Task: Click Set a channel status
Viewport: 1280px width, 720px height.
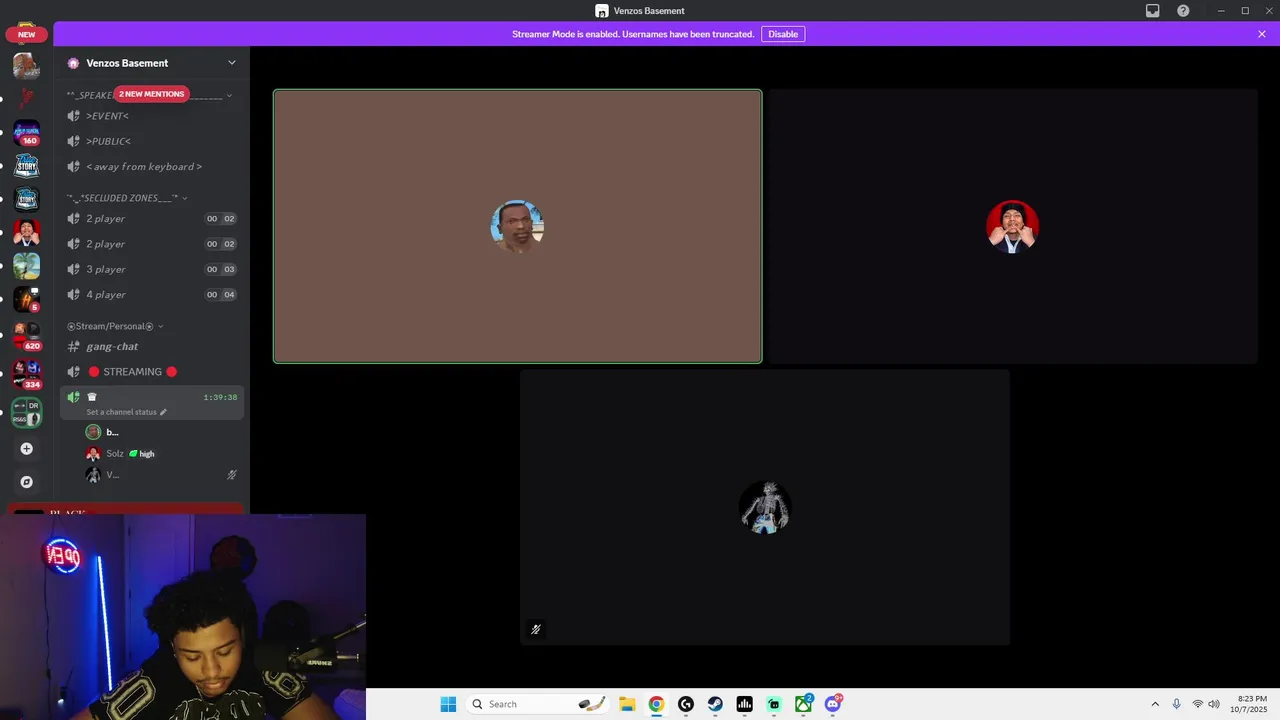Action: (x=121, y=412)
